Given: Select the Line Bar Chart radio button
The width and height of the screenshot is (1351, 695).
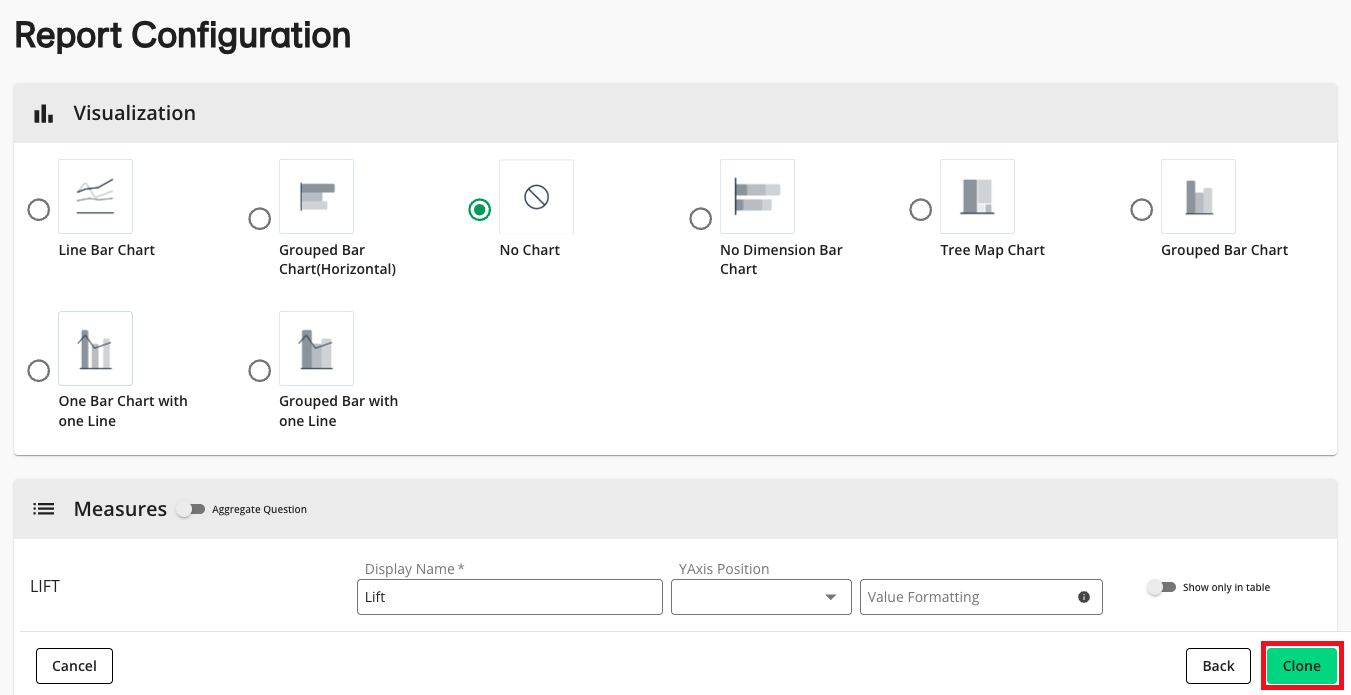Looking at the screenshot, I should (39, 210).
